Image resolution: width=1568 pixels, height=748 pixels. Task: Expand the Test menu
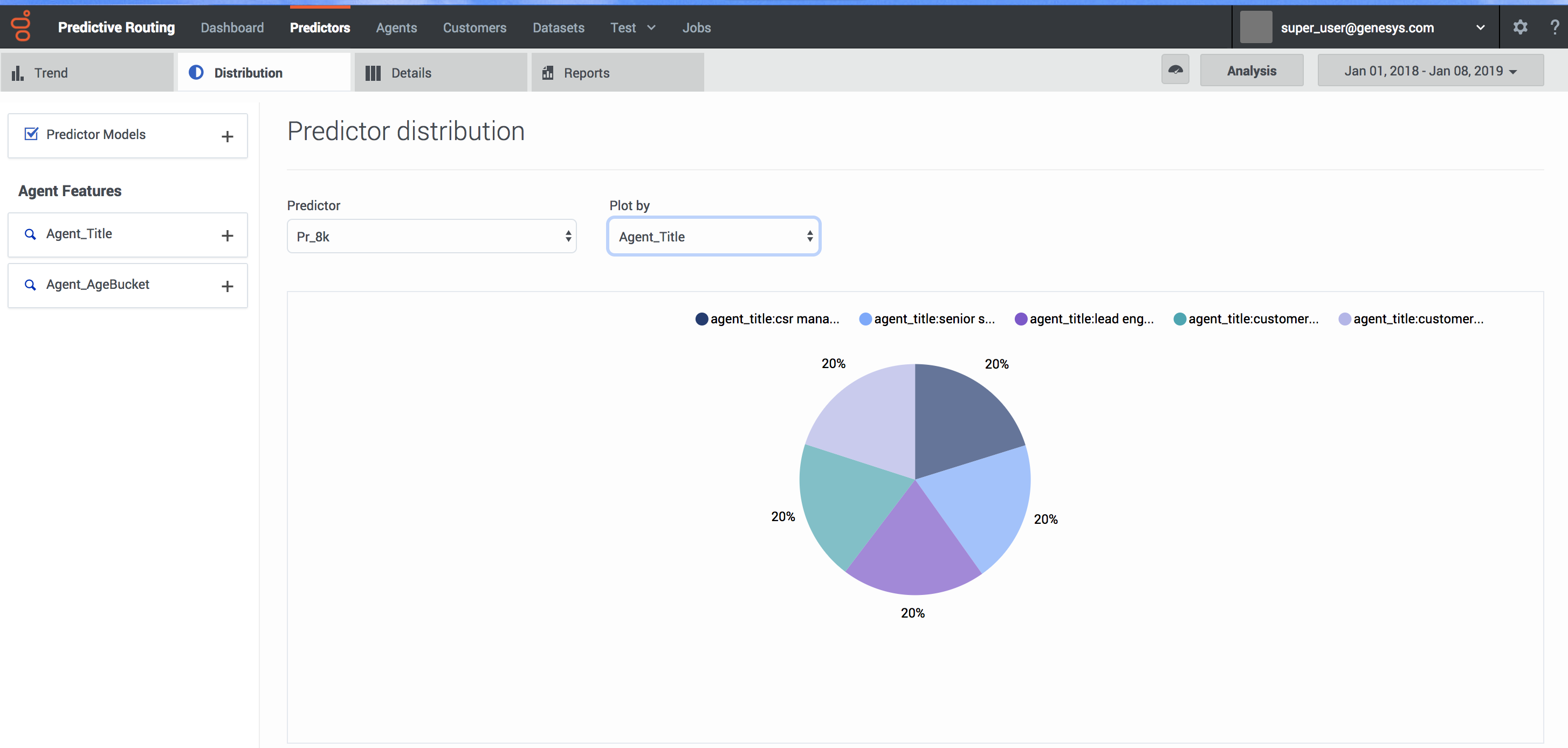[x=632, y=27]
